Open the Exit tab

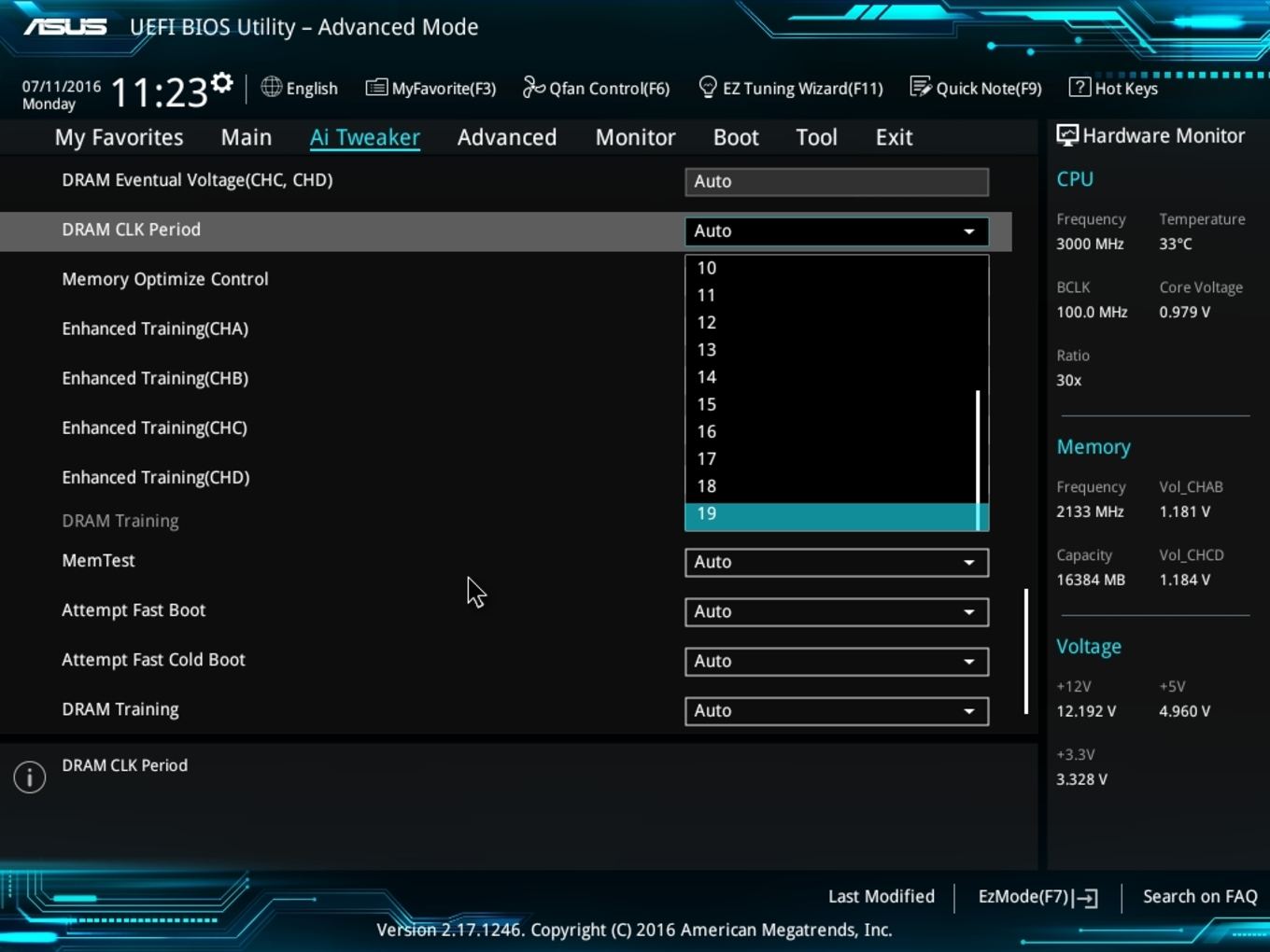click(x=894, y=137)
